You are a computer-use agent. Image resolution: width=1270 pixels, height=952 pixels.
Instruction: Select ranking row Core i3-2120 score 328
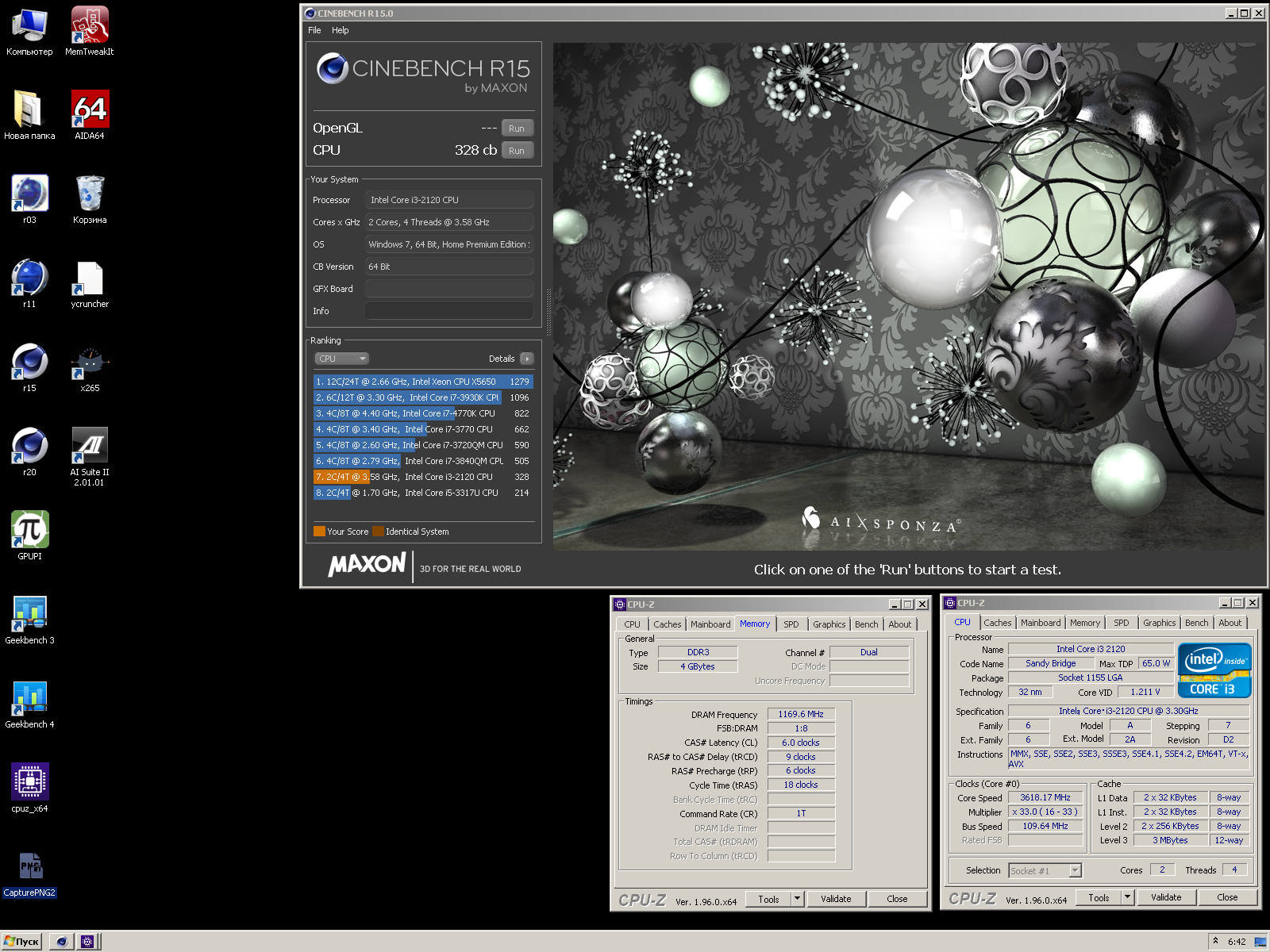pyautogui.click(x=423, y=477)
